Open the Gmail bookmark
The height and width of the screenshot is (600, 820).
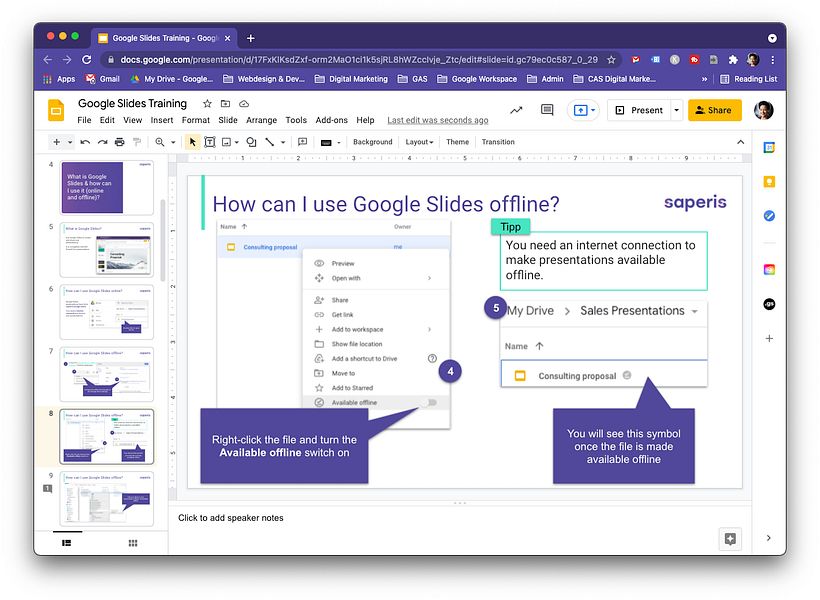(x=103, y=79)
